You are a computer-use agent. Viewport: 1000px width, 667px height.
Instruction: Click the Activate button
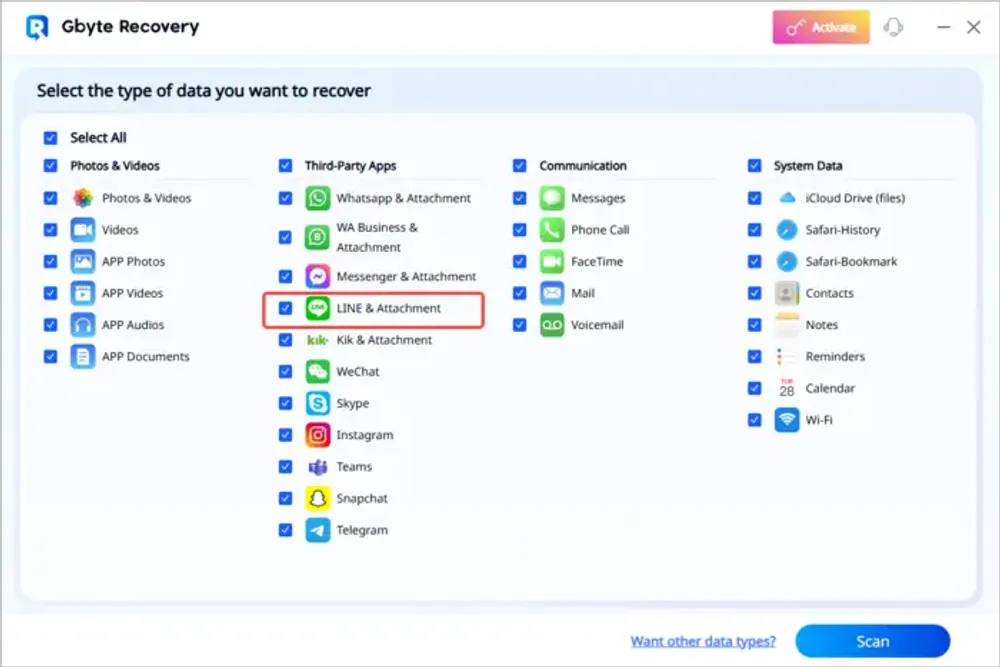coord(821,27)
